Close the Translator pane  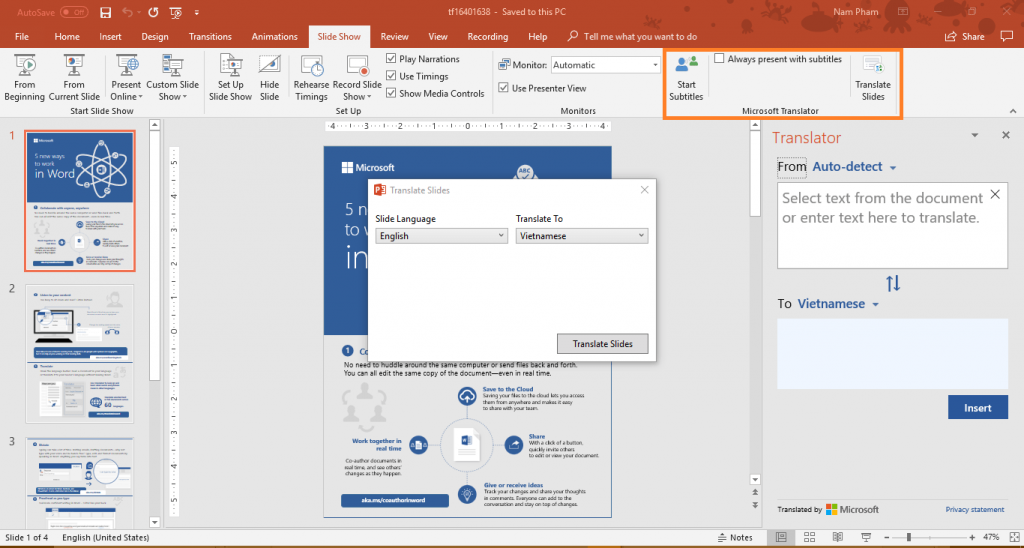pos(1006,135)
